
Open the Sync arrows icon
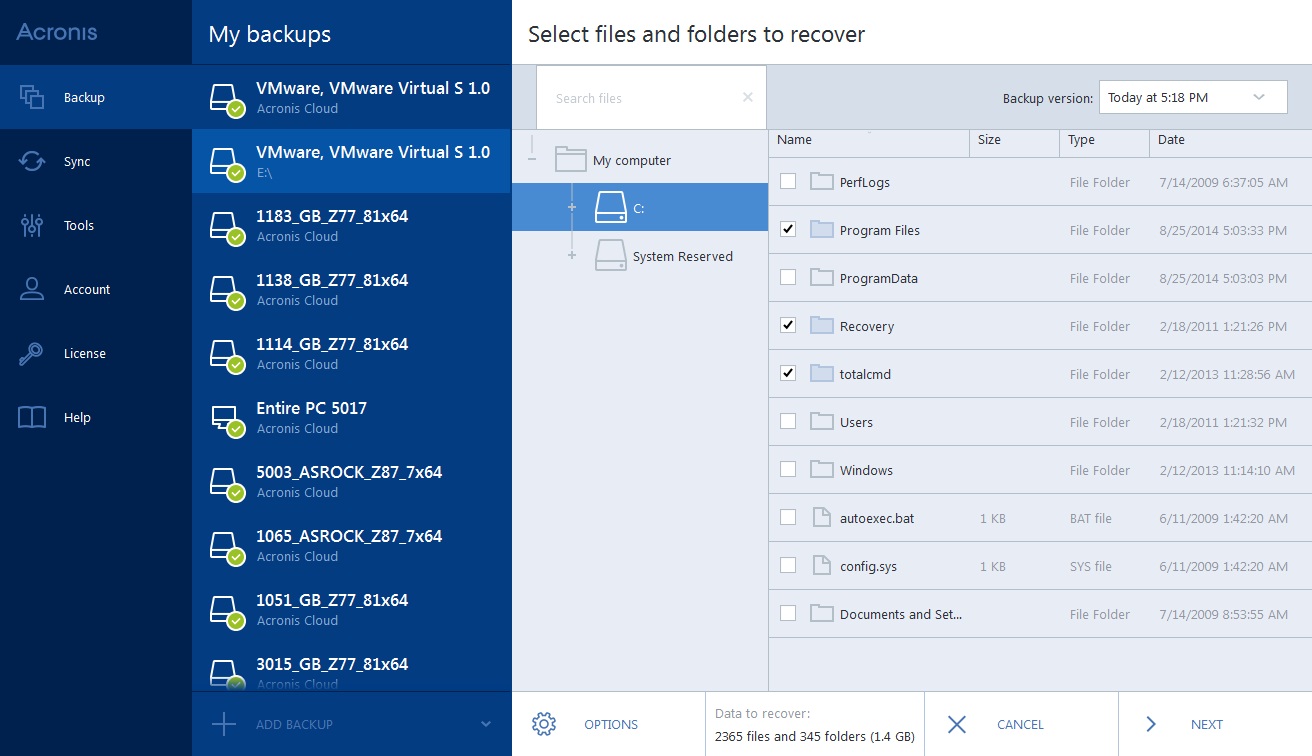click(32, 161)
